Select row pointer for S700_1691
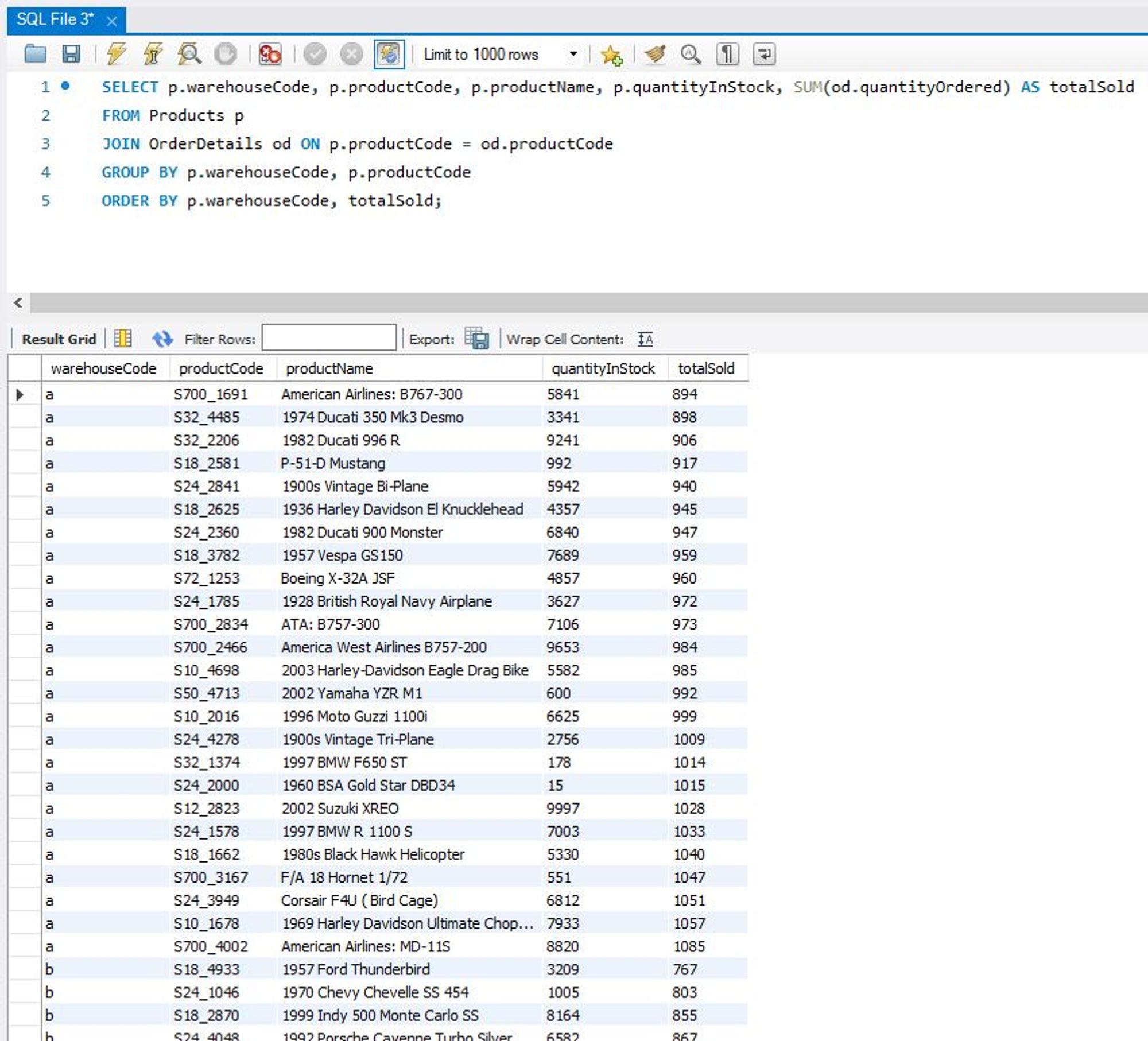 click(20, 394)
